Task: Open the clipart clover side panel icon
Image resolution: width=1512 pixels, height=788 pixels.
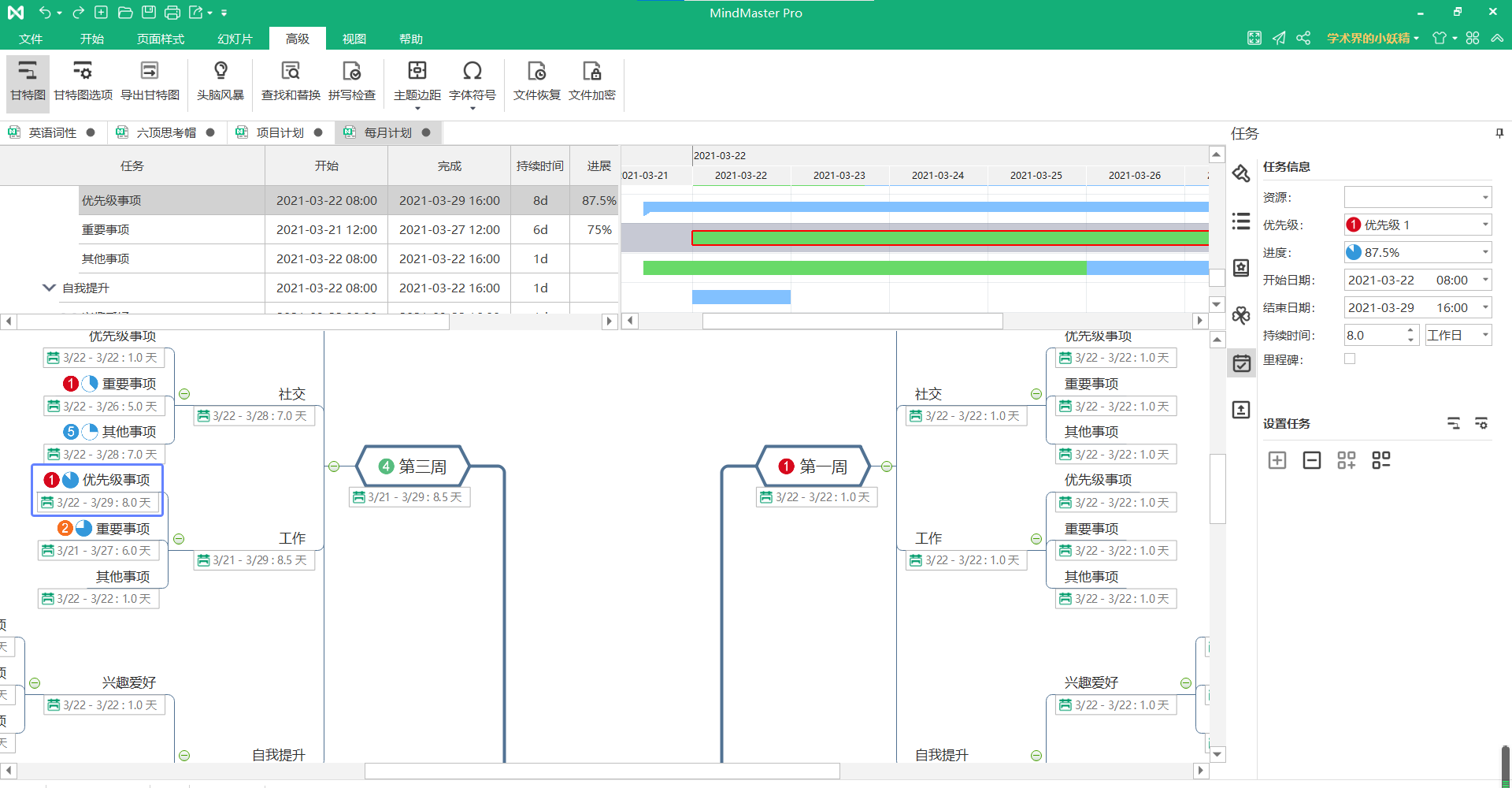Action: click(1241, 315)
